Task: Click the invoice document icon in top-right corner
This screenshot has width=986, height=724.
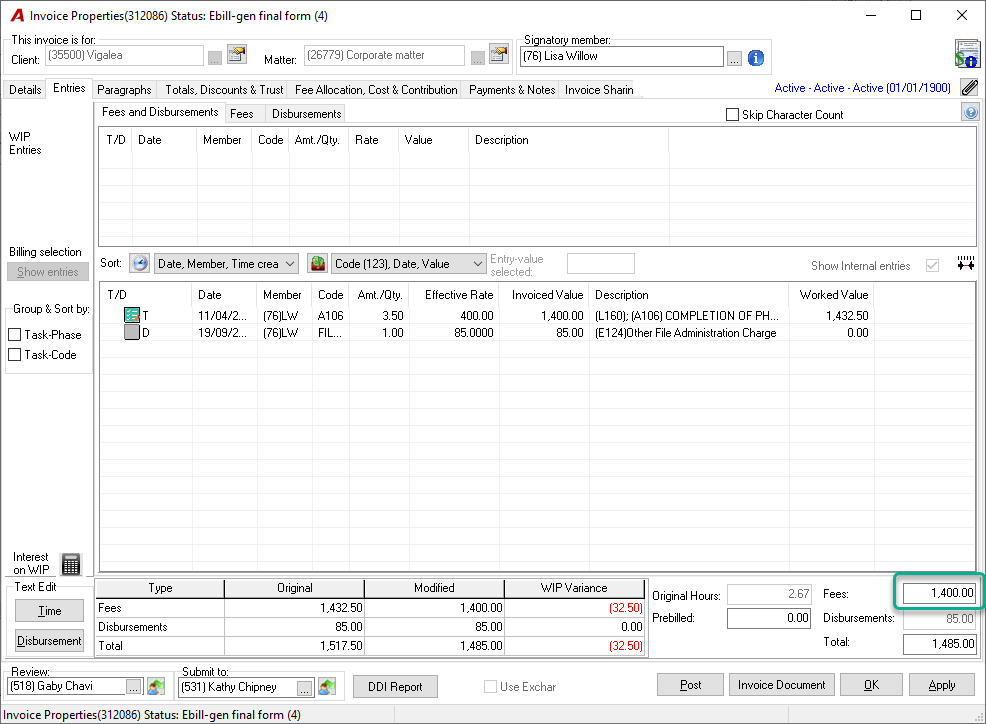Action: click(x=967, y=53)
